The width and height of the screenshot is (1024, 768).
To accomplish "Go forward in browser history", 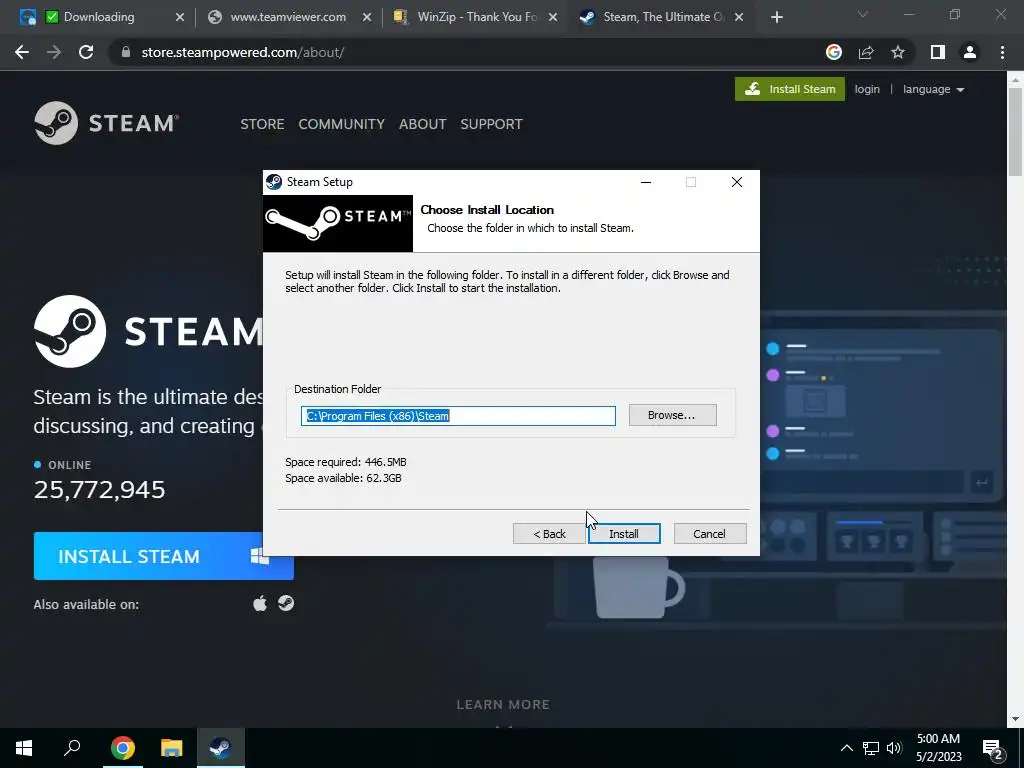I will tap(54, 52).
